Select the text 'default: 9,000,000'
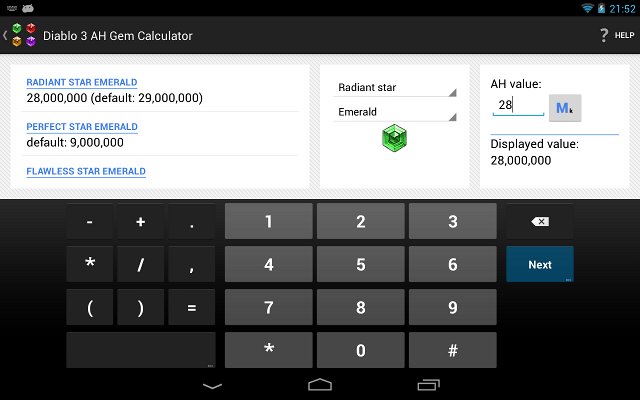 click(x=75, y=142)
